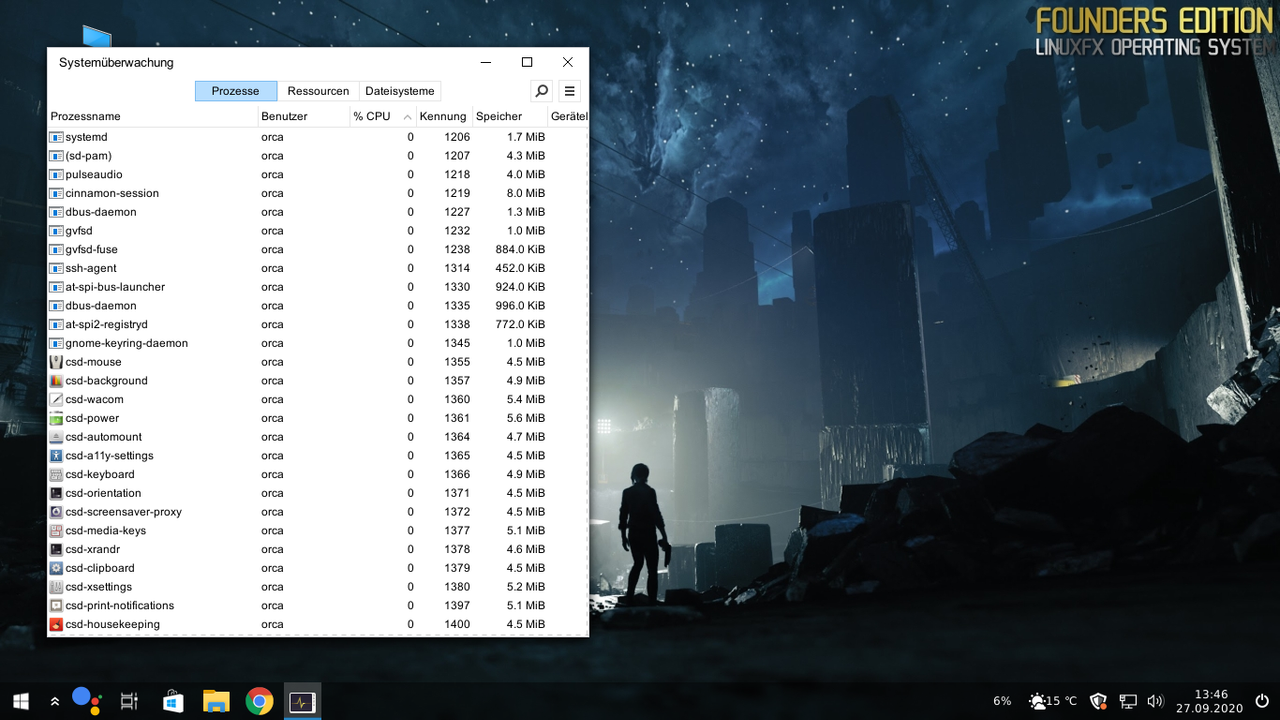Open the clock showing 13:46
Image resolution: width=1280 pixels, height=720 pixels.
(x=1210, y=701)
